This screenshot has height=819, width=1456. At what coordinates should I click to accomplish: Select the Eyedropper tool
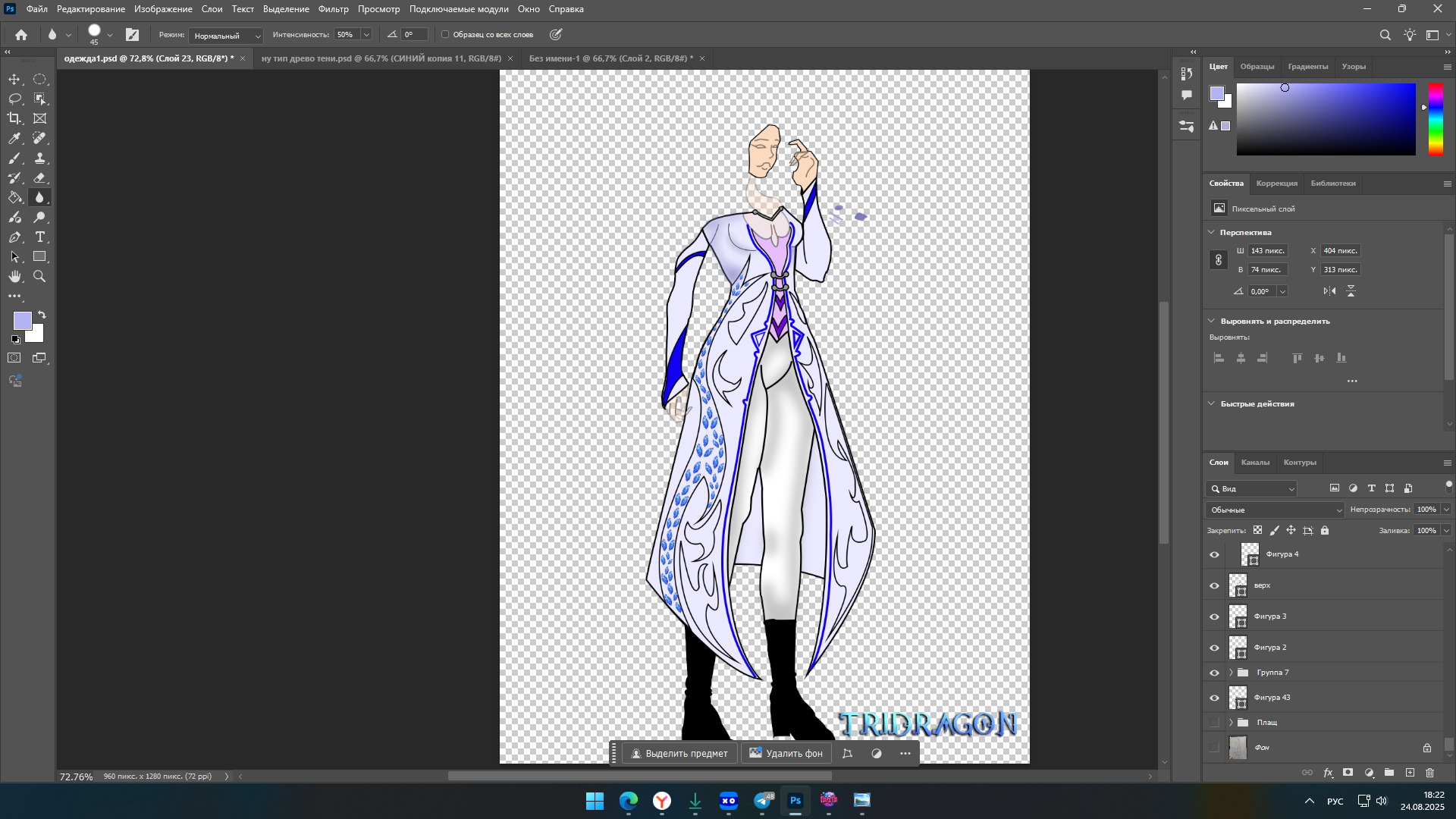(x=14, y=138)
